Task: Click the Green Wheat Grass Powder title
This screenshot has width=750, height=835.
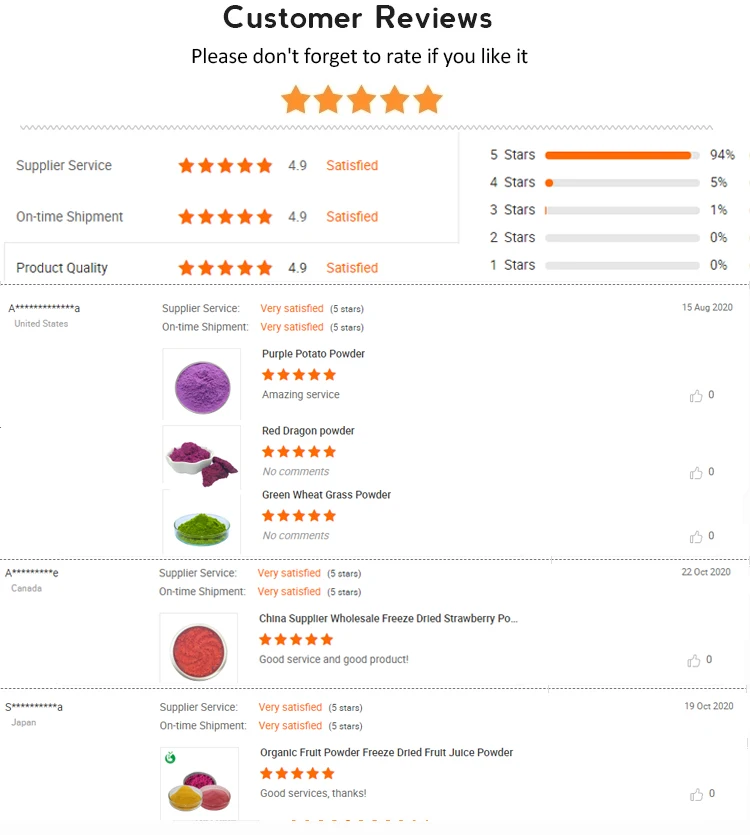Action: [326, 495]
